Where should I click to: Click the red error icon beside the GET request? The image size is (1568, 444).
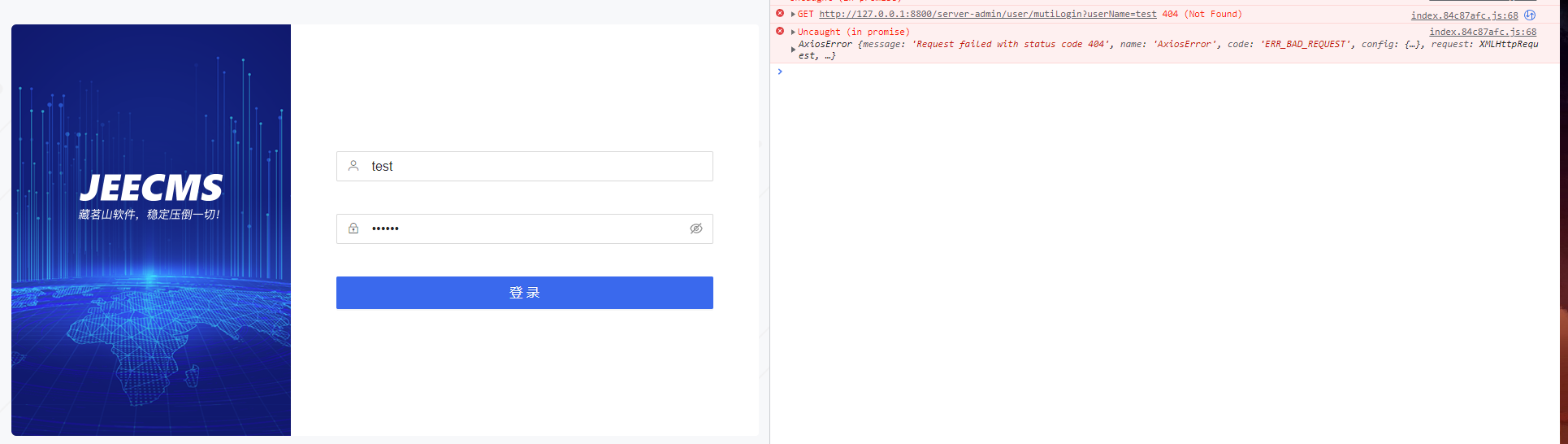coord(780,14)
